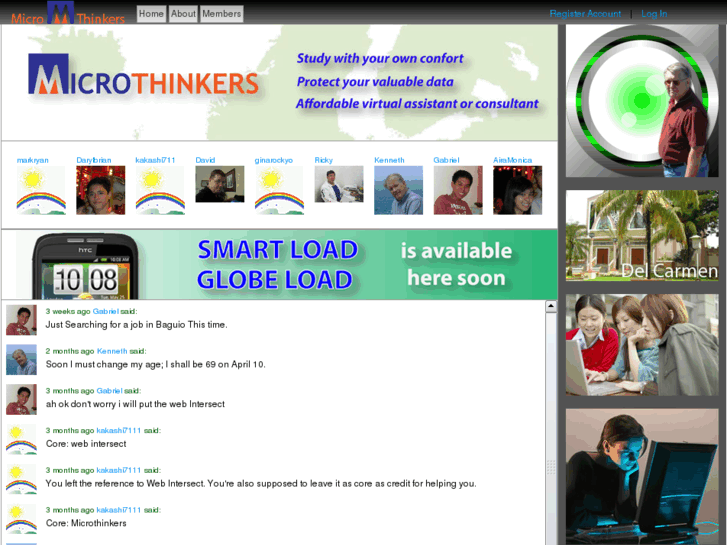The image size is (727, 545).
Task: Open ginarockyo's rainbow avatar
Action: click(x=279, y=190)
